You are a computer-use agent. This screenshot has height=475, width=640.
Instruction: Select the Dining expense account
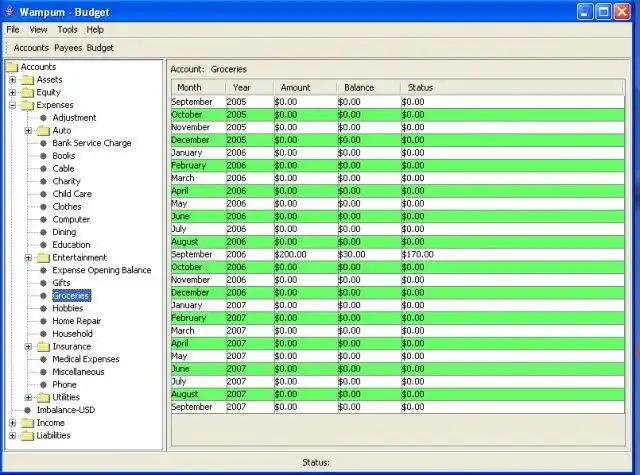(x=65, y=232)
